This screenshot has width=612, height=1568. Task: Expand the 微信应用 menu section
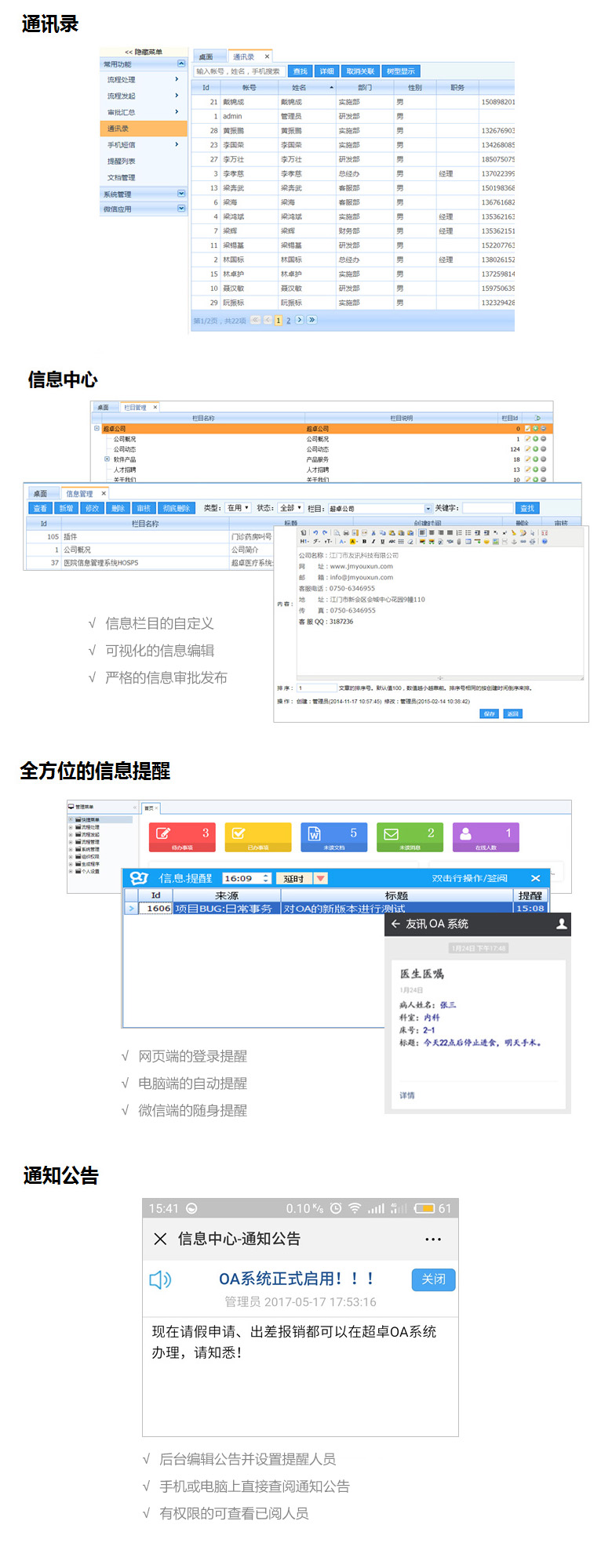pyautogui.click(x=181, y=209)
